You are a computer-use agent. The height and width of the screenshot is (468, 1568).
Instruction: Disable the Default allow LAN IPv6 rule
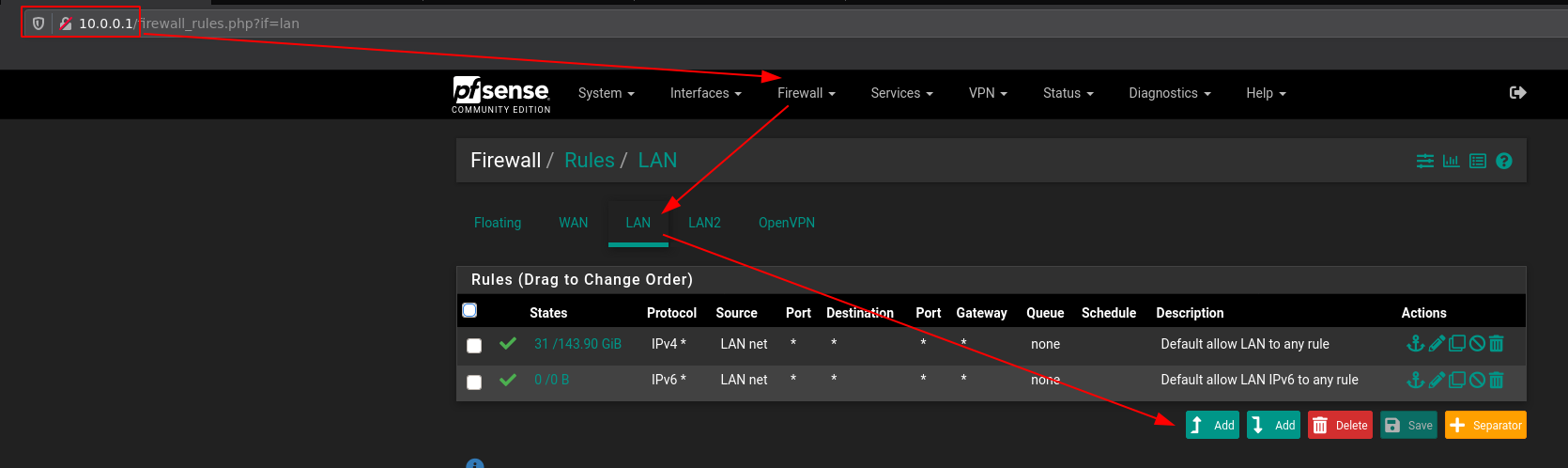1477,380
